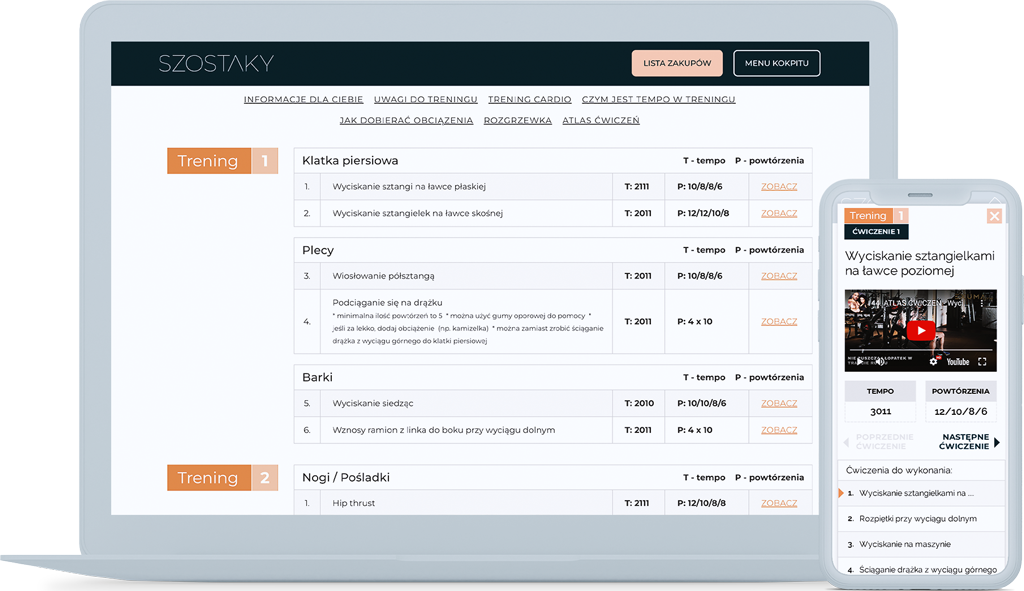Open Trening cardio link
The height and width of the screenshot is (591, 1024).
529,100
